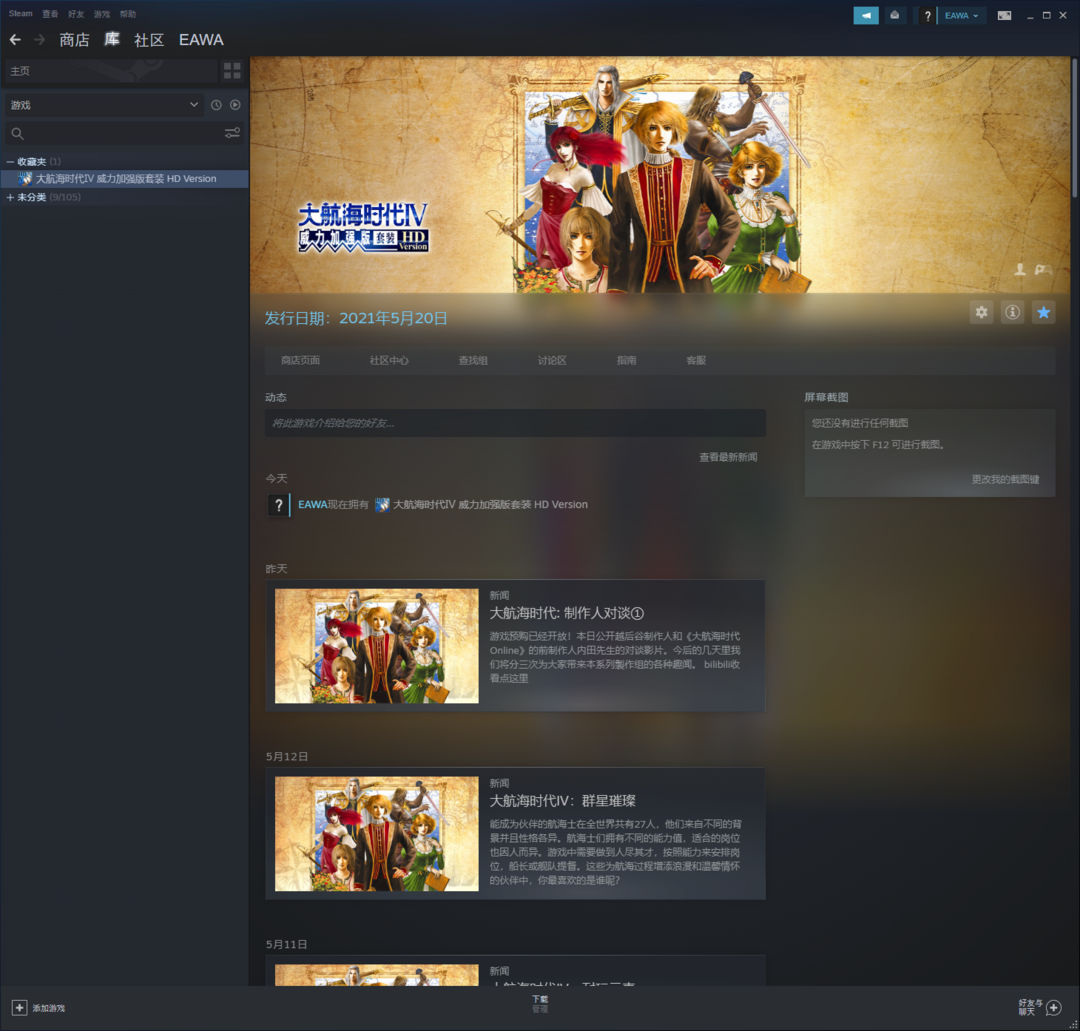This screenshot has width=1080, height=1031.
Task: Open the 制作人对谈① news thumbnail
Action: 376,646
